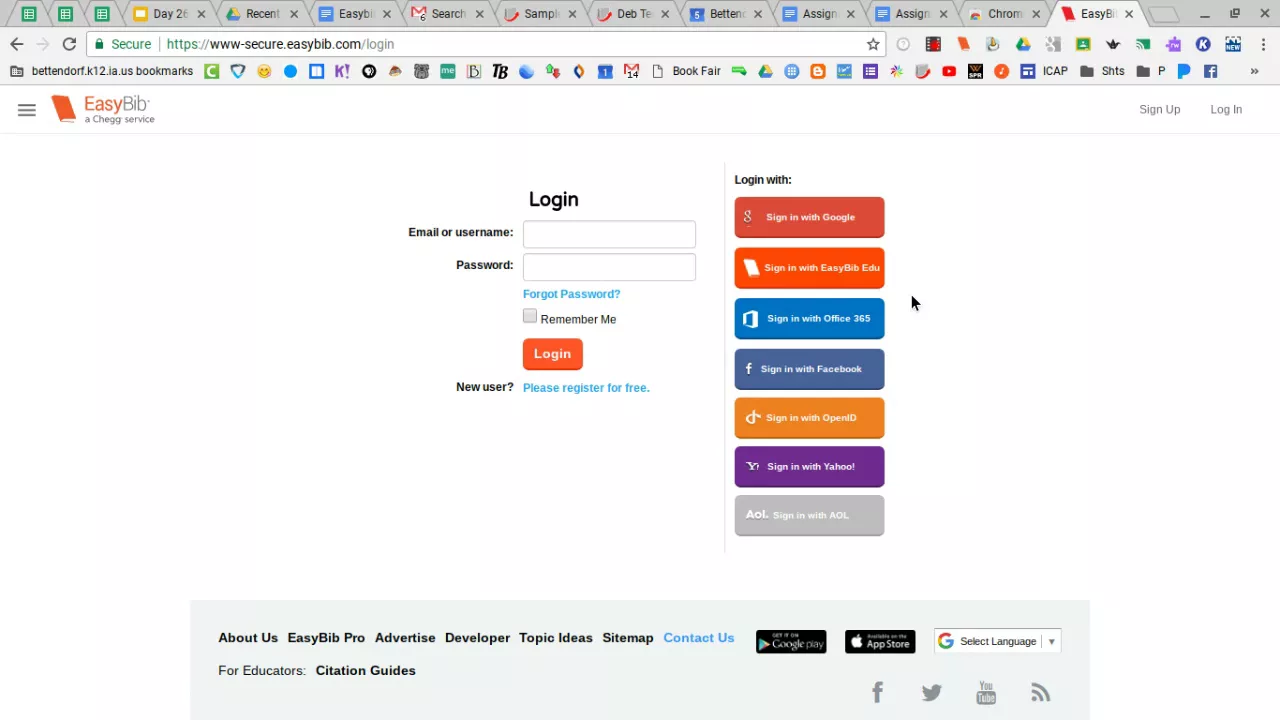Open the Get it on Google Play badge
The height and width of the screenshot is (720, 1280).
point(791,642)
